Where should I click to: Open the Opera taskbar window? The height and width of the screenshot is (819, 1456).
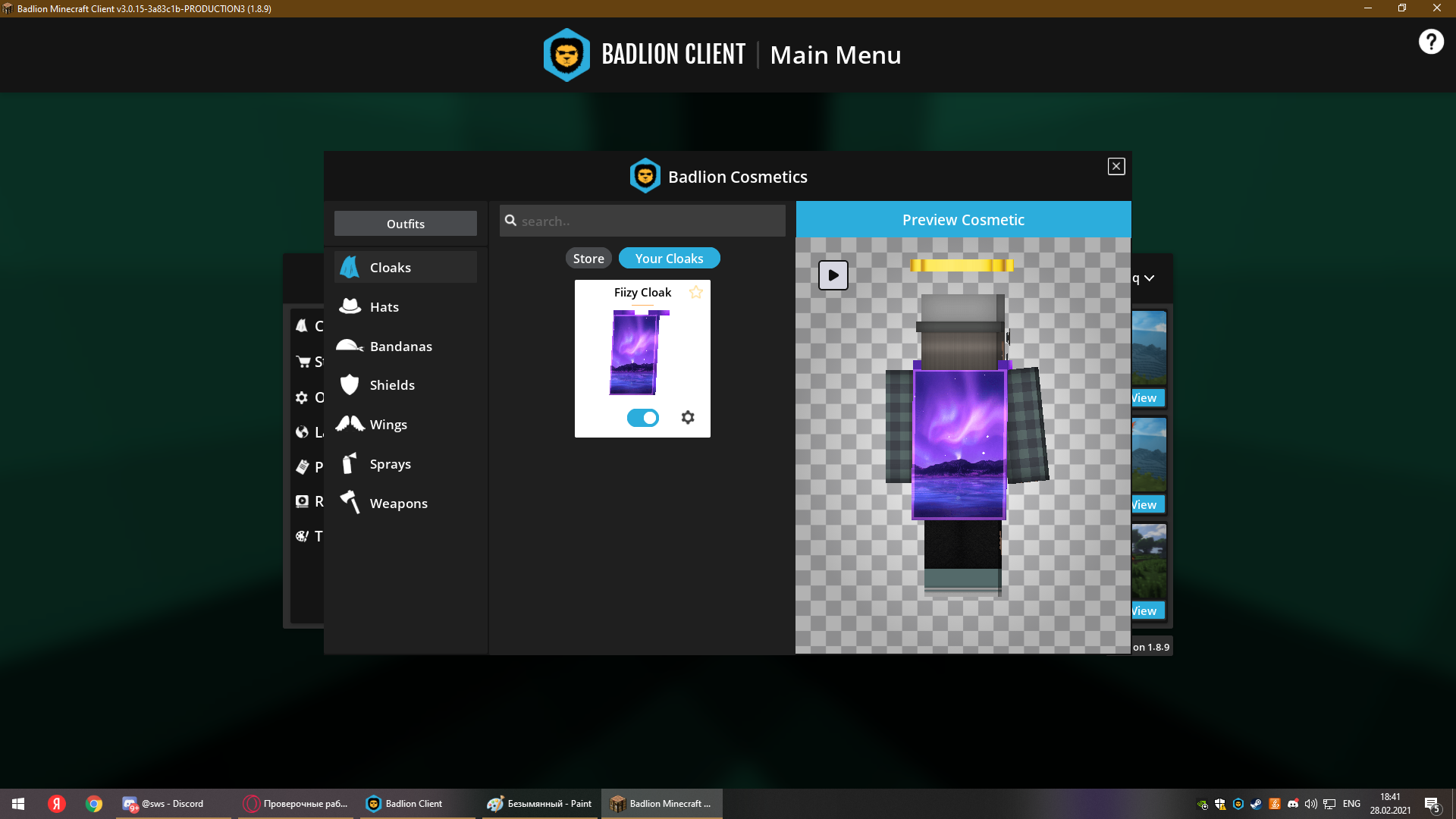pyautogui.click(x=296, y=804)
